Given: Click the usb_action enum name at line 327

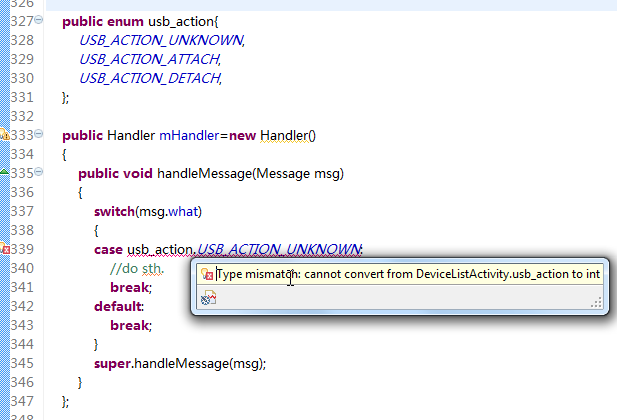Looking at the screenshot, I should click(181, 22).
